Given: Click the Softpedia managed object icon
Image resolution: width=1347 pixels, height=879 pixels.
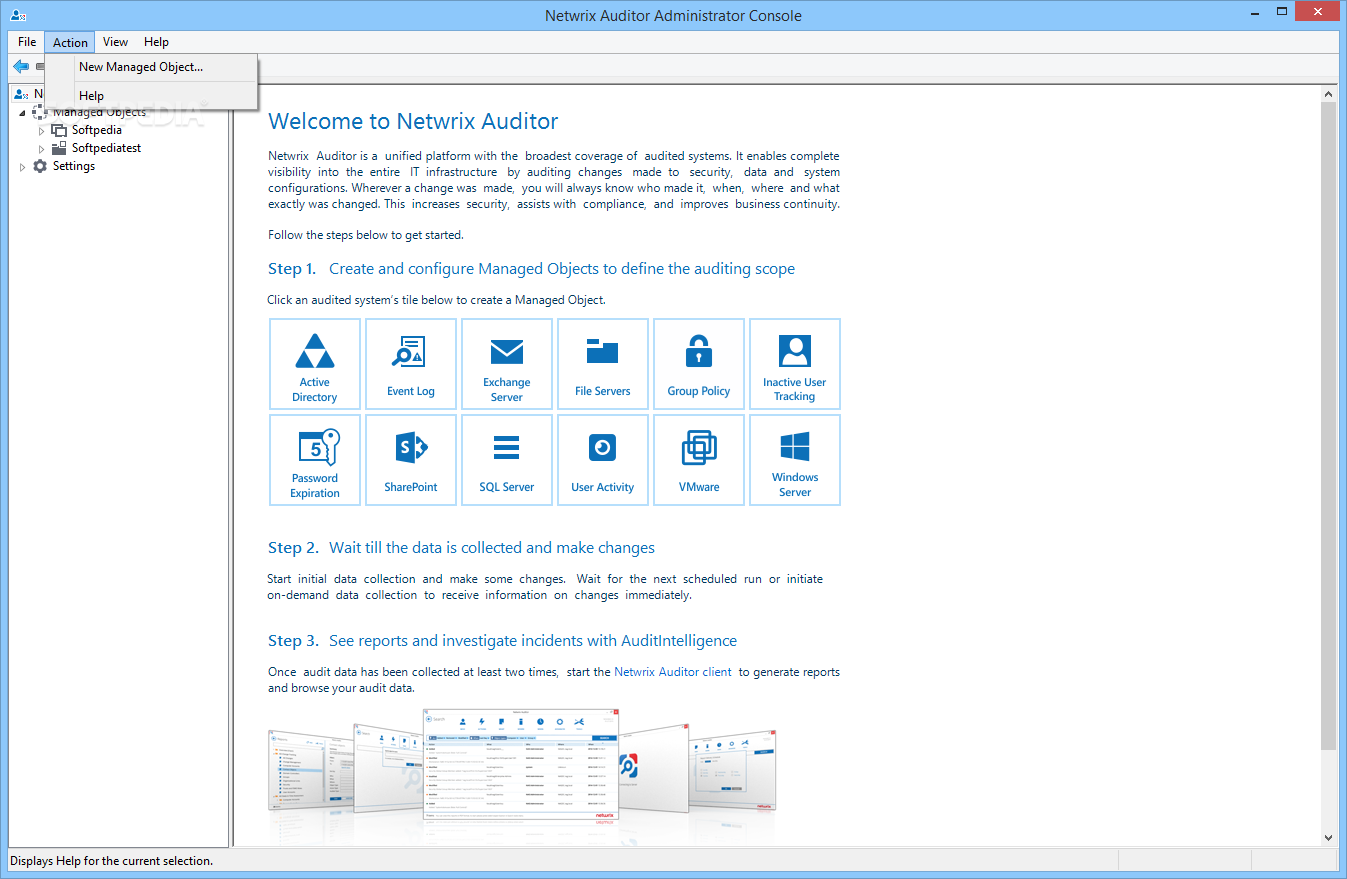Looking at the screenshot, I should click(x=59, y=130).
